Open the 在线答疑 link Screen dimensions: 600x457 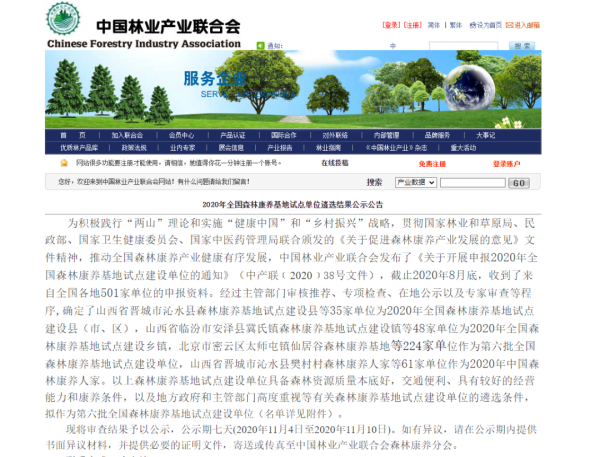(335, 162)
